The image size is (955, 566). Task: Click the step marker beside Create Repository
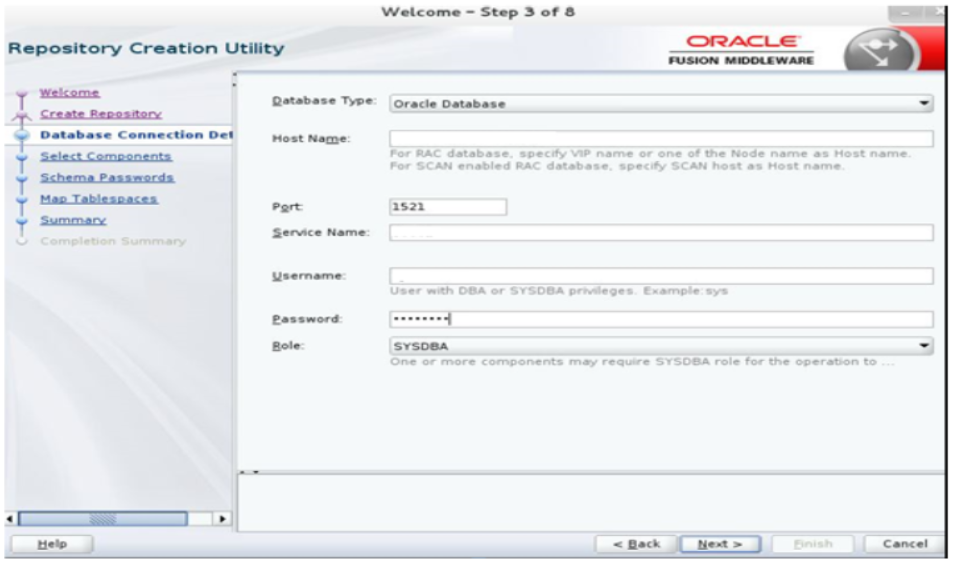[22, 116]
